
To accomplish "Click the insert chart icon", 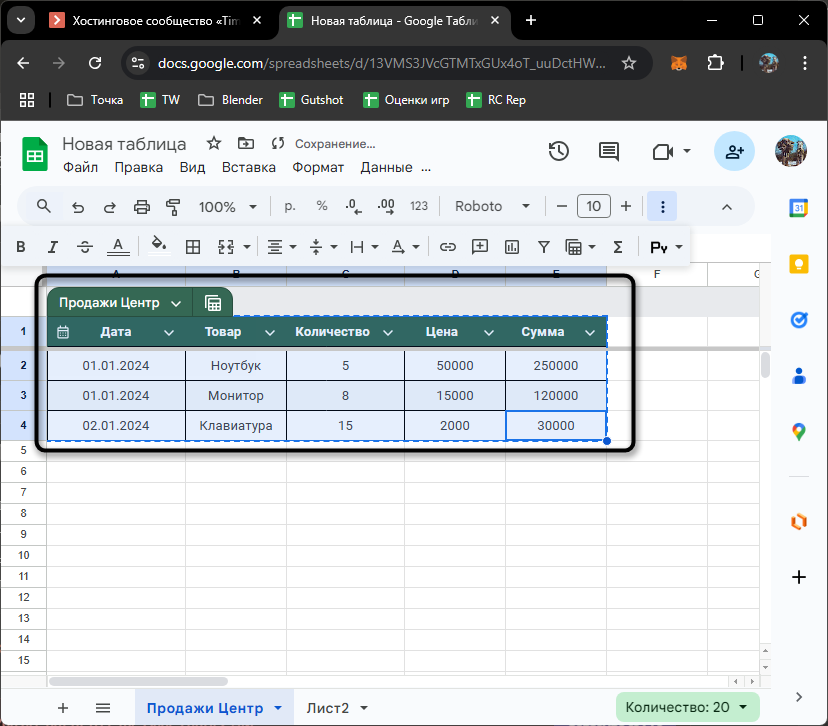I will (x=512, y=247).
